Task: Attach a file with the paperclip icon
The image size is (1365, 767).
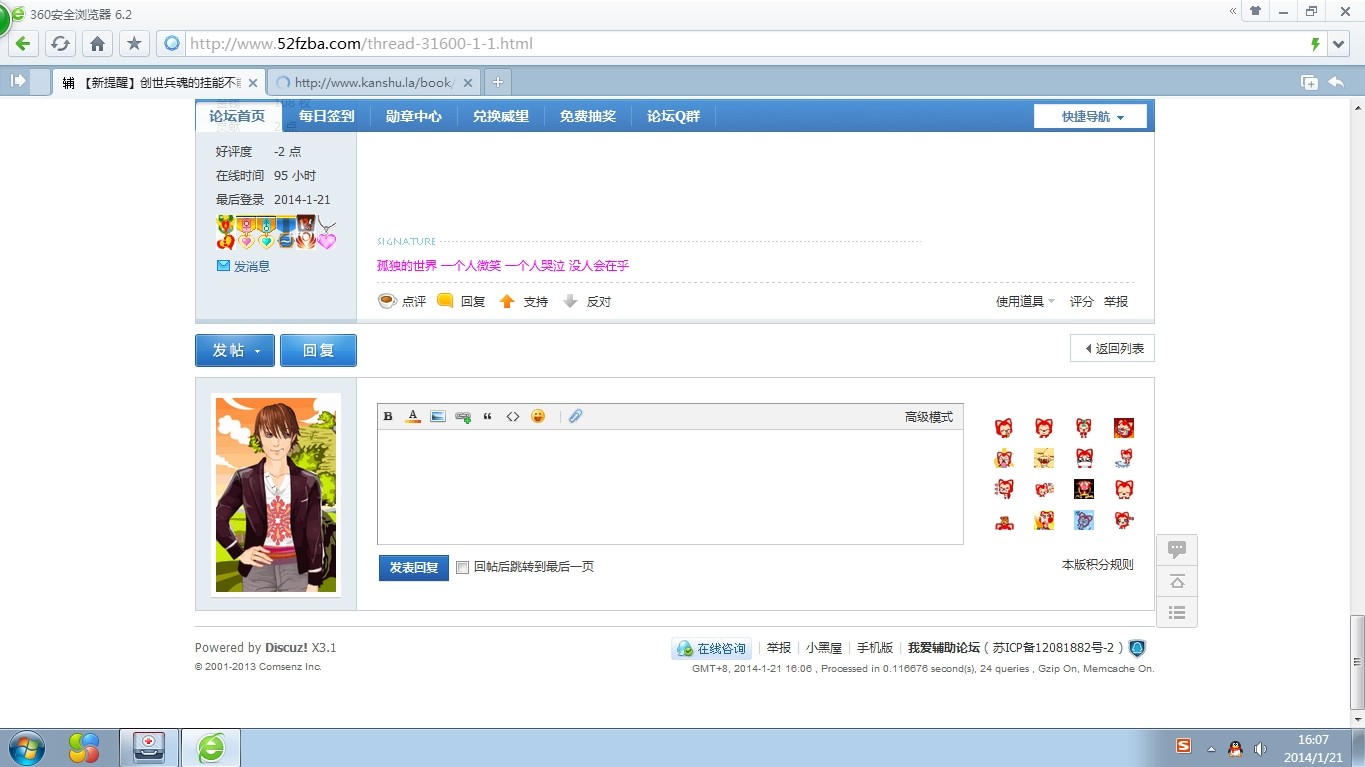Action: [575, 416]
